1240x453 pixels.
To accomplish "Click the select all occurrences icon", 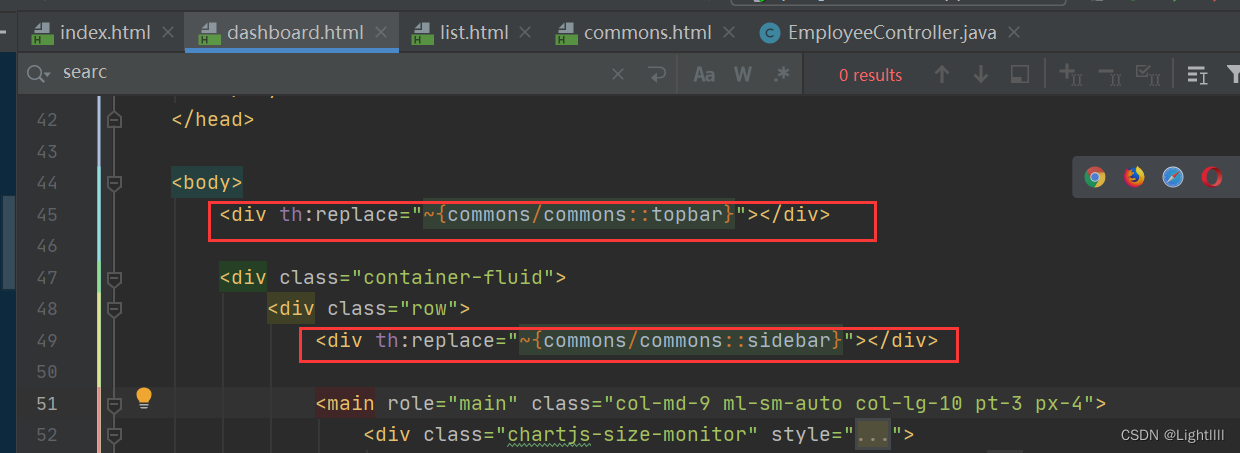I will [x=1019, y=74].
